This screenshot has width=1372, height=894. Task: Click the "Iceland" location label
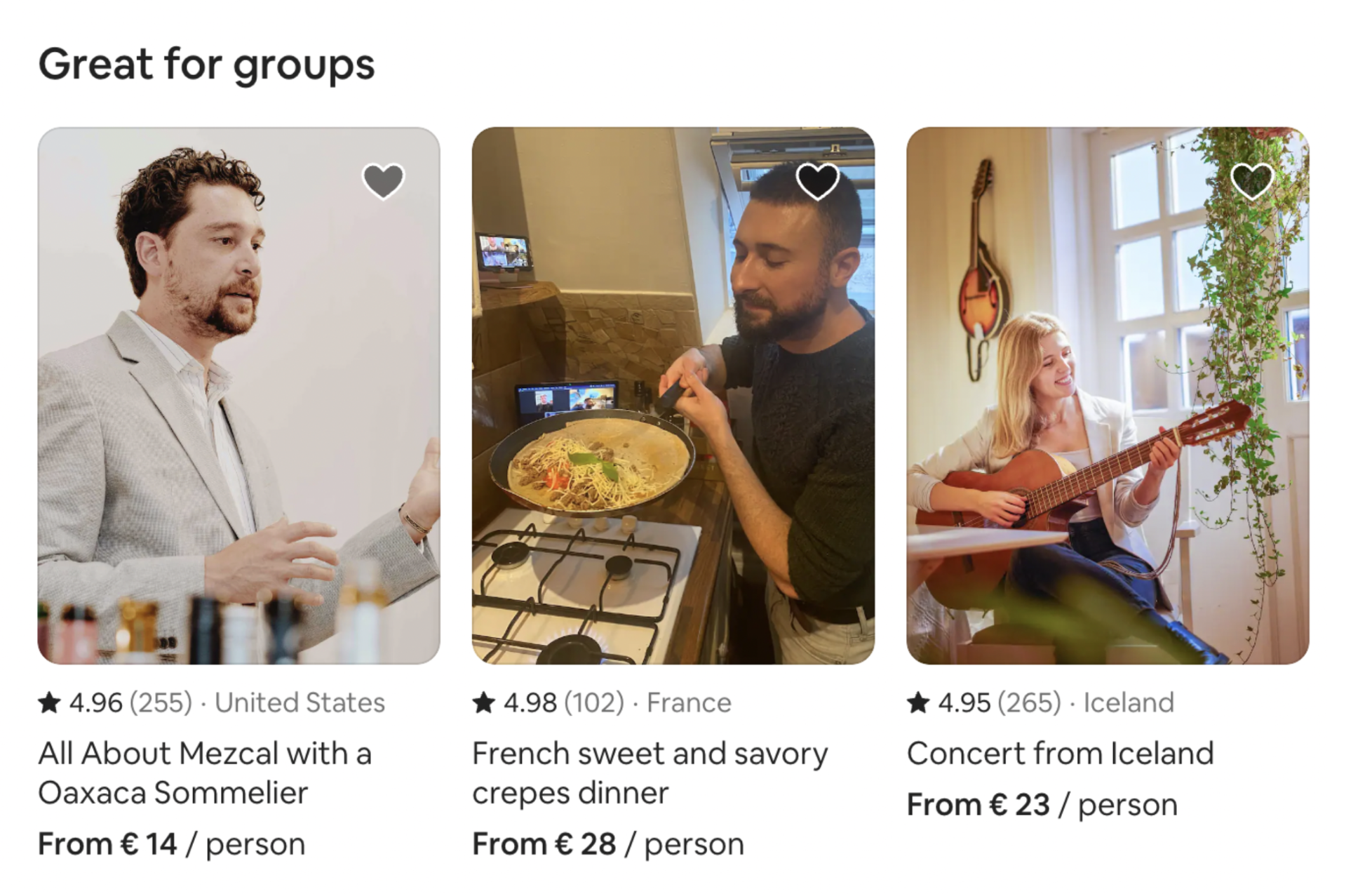[1128, 702]
